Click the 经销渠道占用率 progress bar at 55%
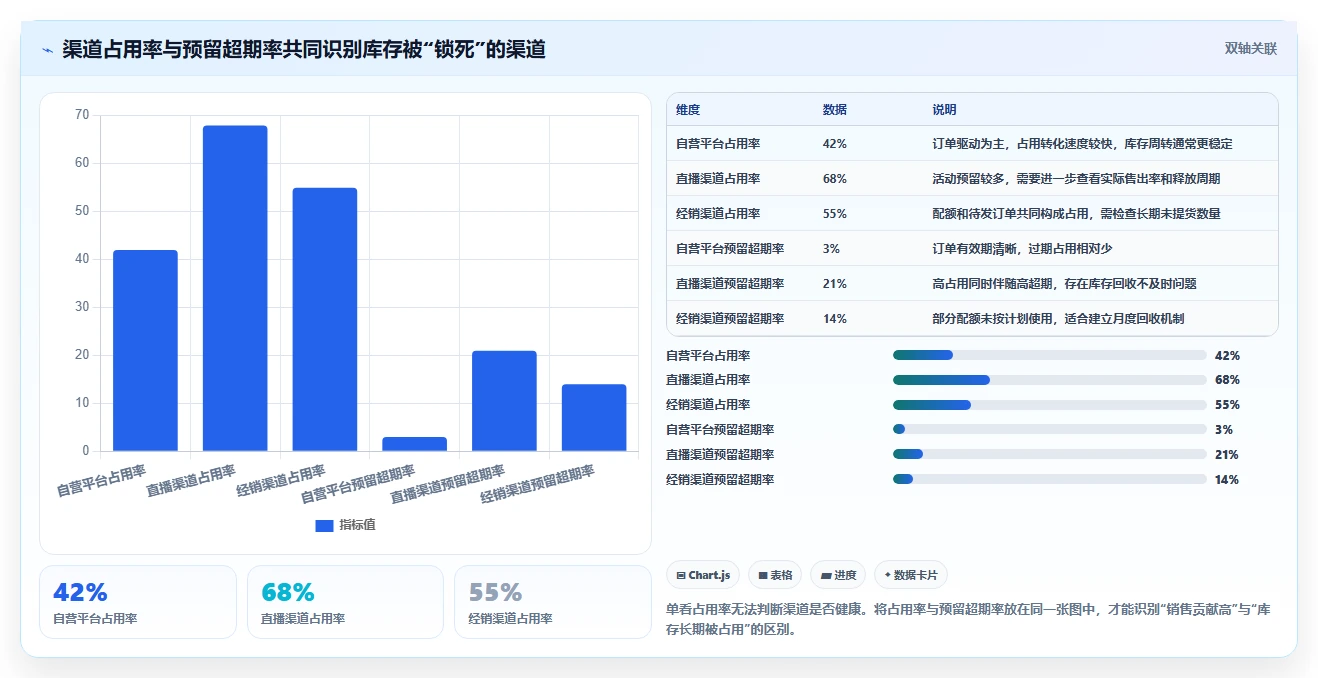The height and width of the screenshot is (678, 1318). pyautogui.click(x=1050, y=405)
